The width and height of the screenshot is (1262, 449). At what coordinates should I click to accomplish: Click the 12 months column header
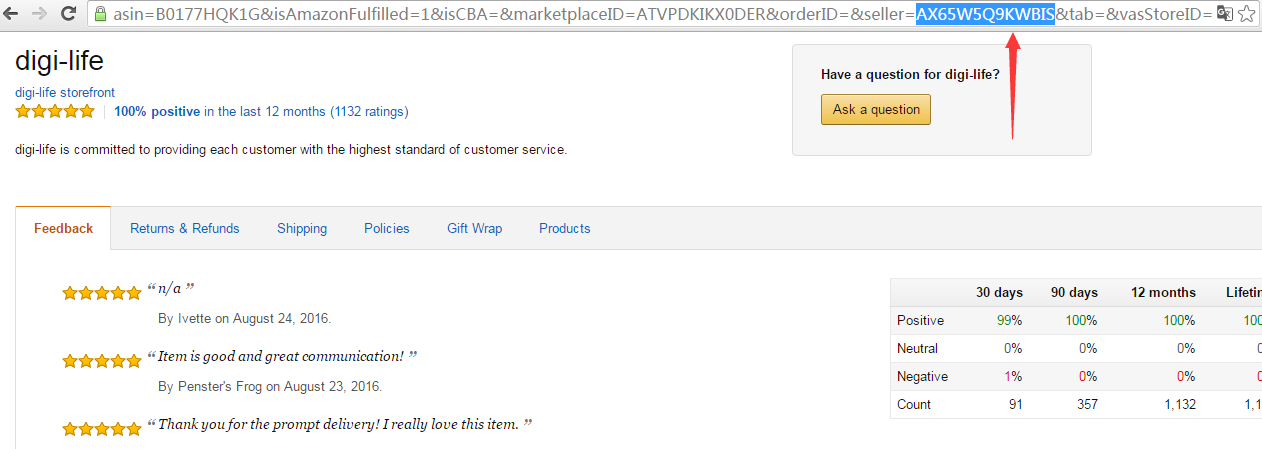1163,292
